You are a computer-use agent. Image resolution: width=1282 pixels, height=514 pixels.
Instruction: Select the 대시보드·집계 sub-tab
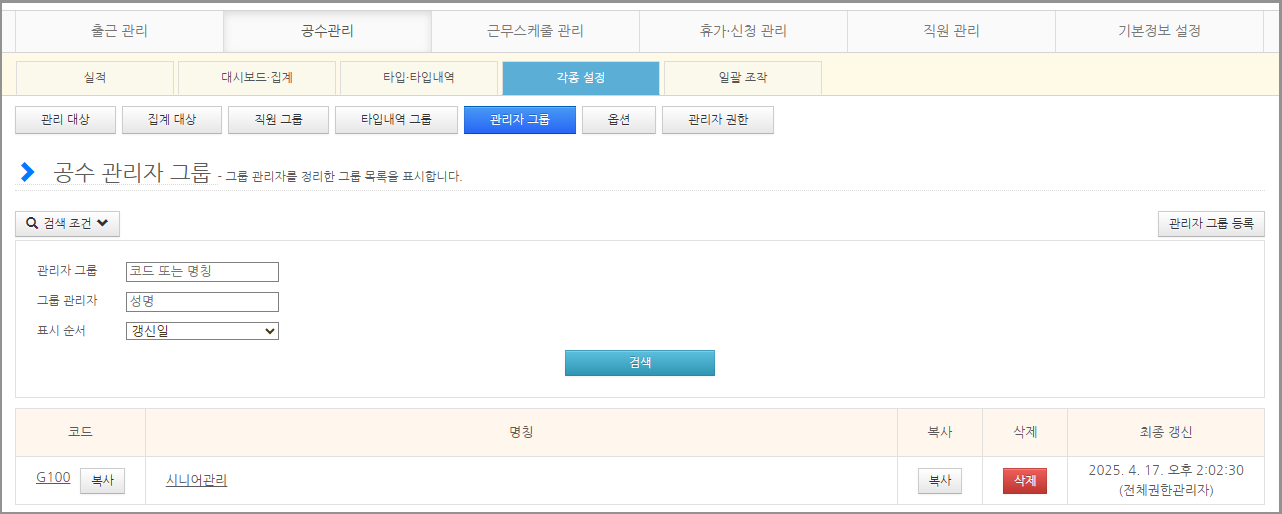(257, 78)
